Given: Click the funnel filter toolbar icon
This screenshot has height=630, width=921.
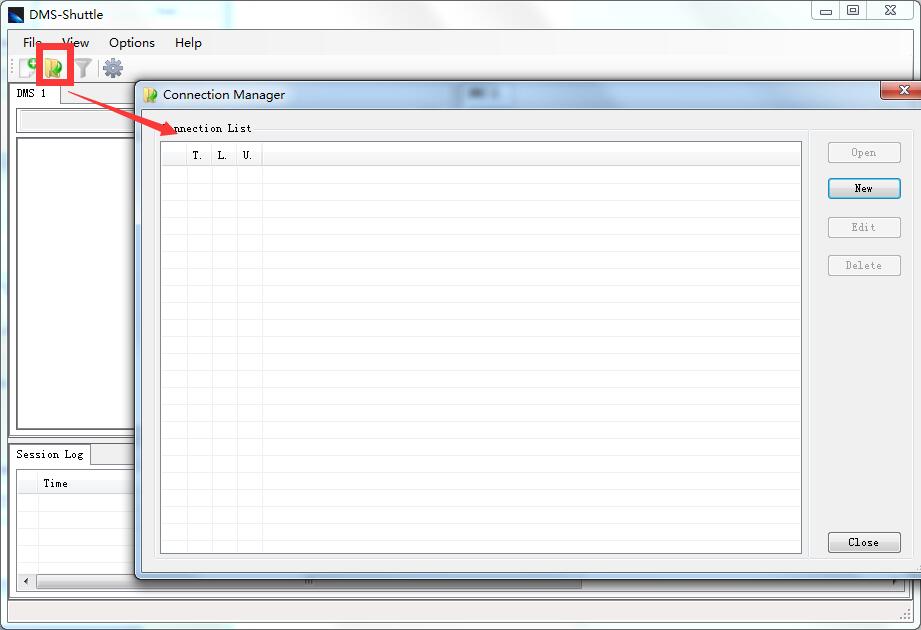Looking at the screenshot, I should coord(83,68).
